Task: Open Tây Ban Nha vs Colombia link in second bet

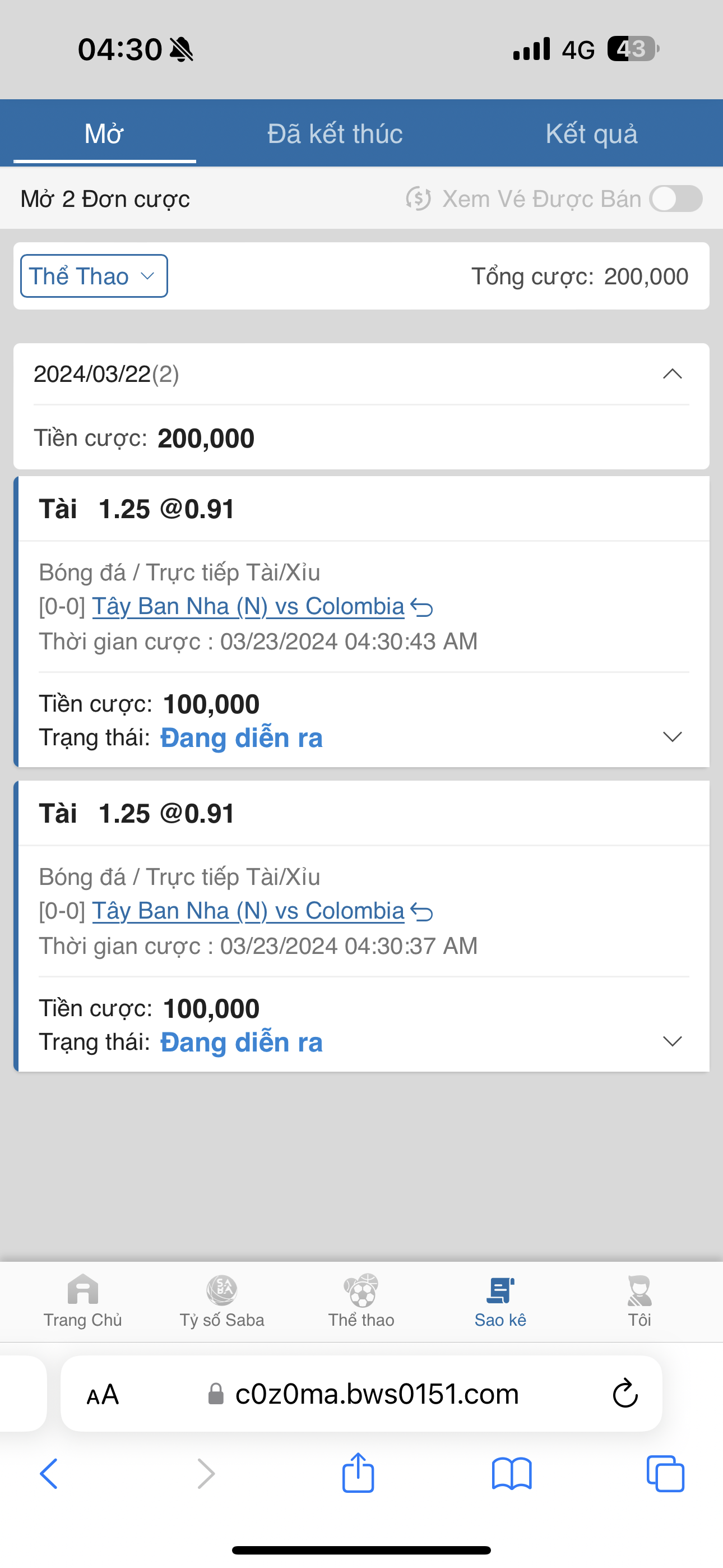Action: (248, 911)
